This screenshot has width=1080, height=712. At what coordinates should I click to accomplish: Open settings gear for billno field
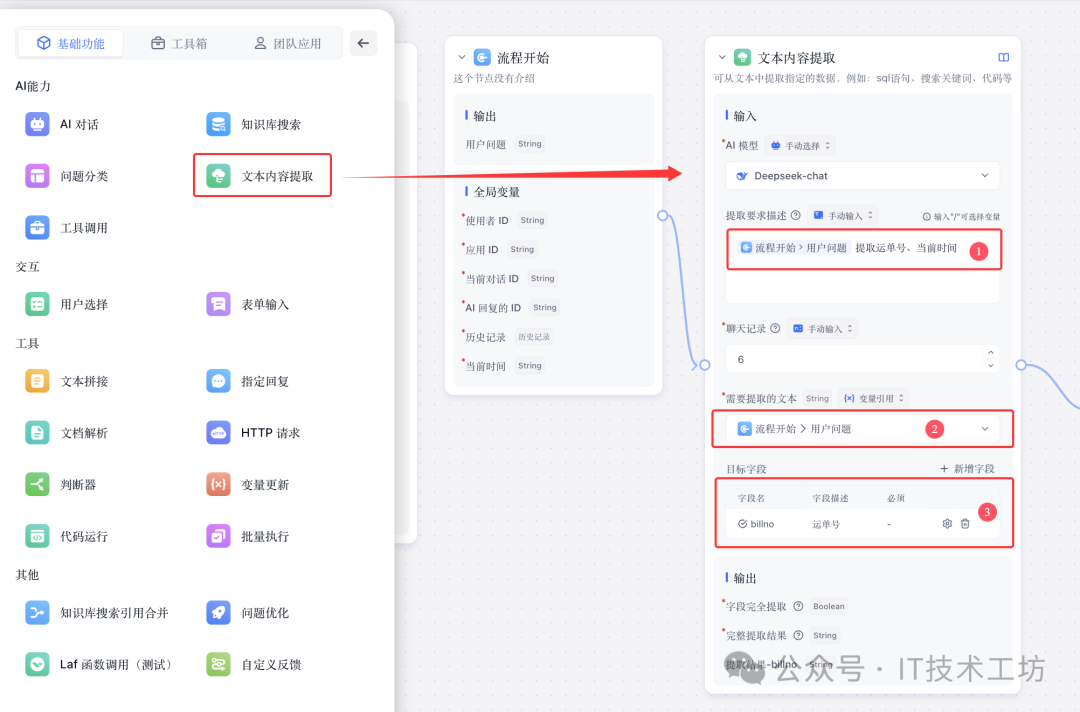coord(947,523)
